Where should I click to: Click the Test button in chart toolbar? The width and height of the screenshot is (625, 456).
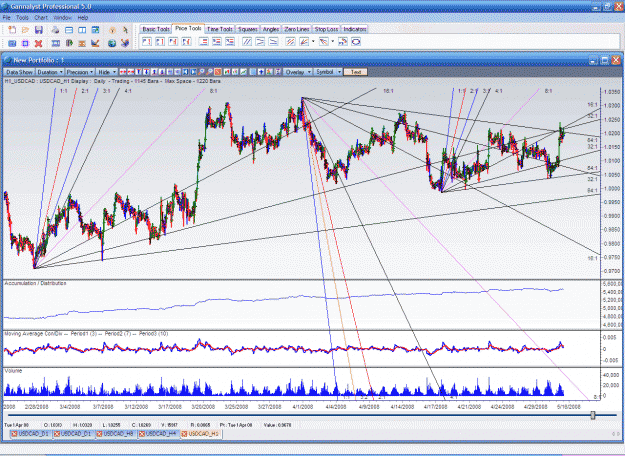click(356, 72)
